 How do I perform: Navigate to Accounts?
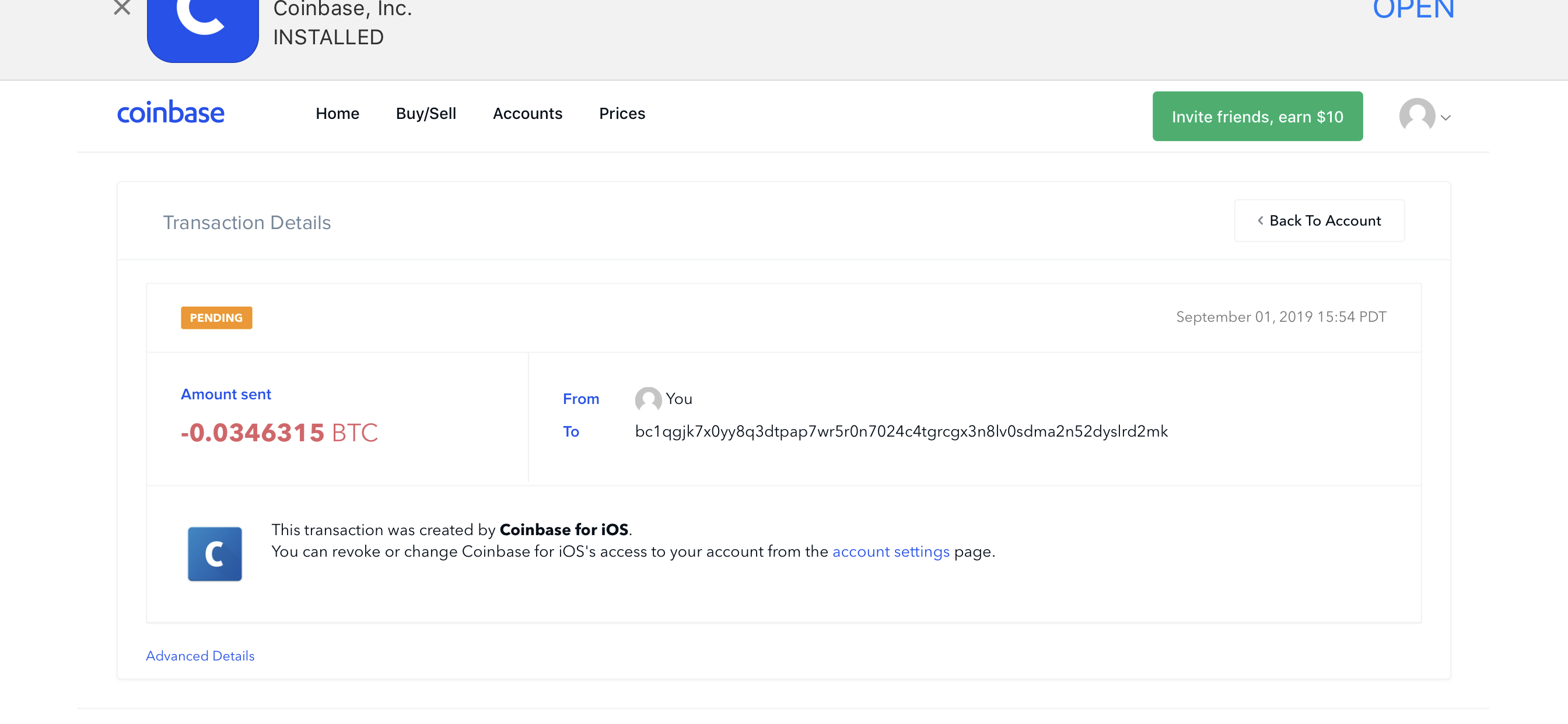pyautogui.click(x=527, y=114)
